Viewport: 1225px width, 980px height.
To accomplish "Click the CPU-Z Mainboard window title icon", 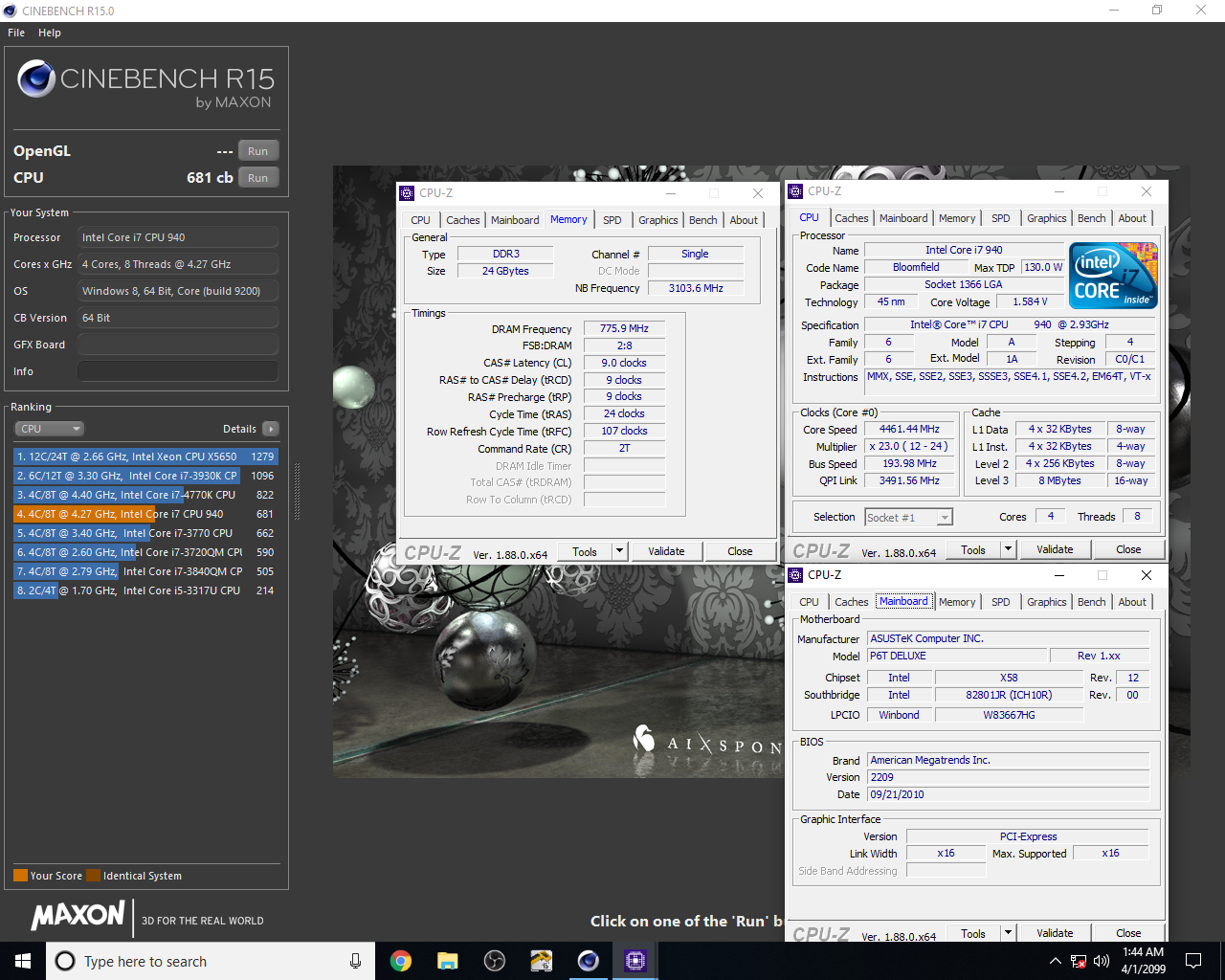I will tap(795, 575).
